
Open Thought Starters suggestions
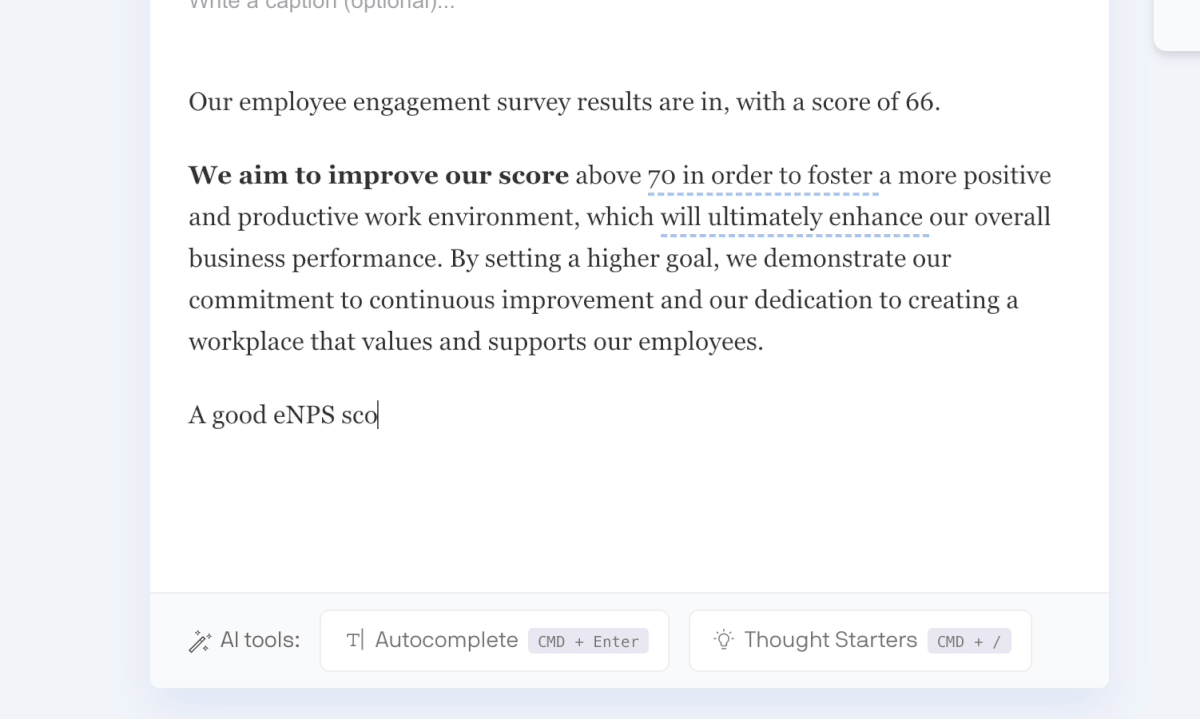tap(830, 640)
